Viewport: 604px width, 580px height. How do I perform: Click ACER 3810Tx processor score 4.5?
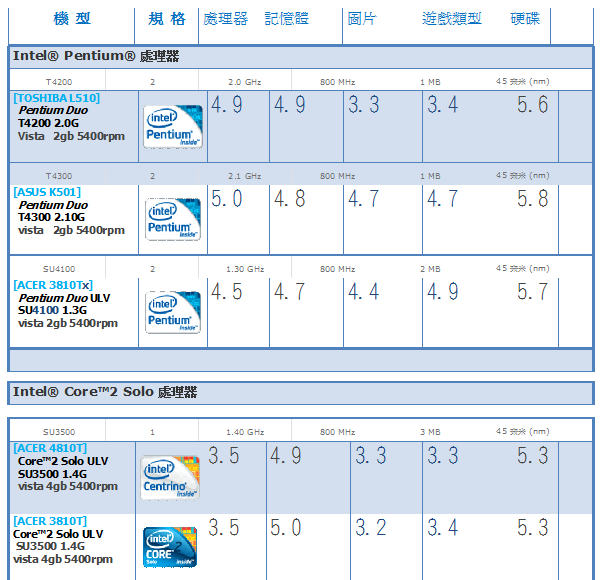[x=226, y=291]
